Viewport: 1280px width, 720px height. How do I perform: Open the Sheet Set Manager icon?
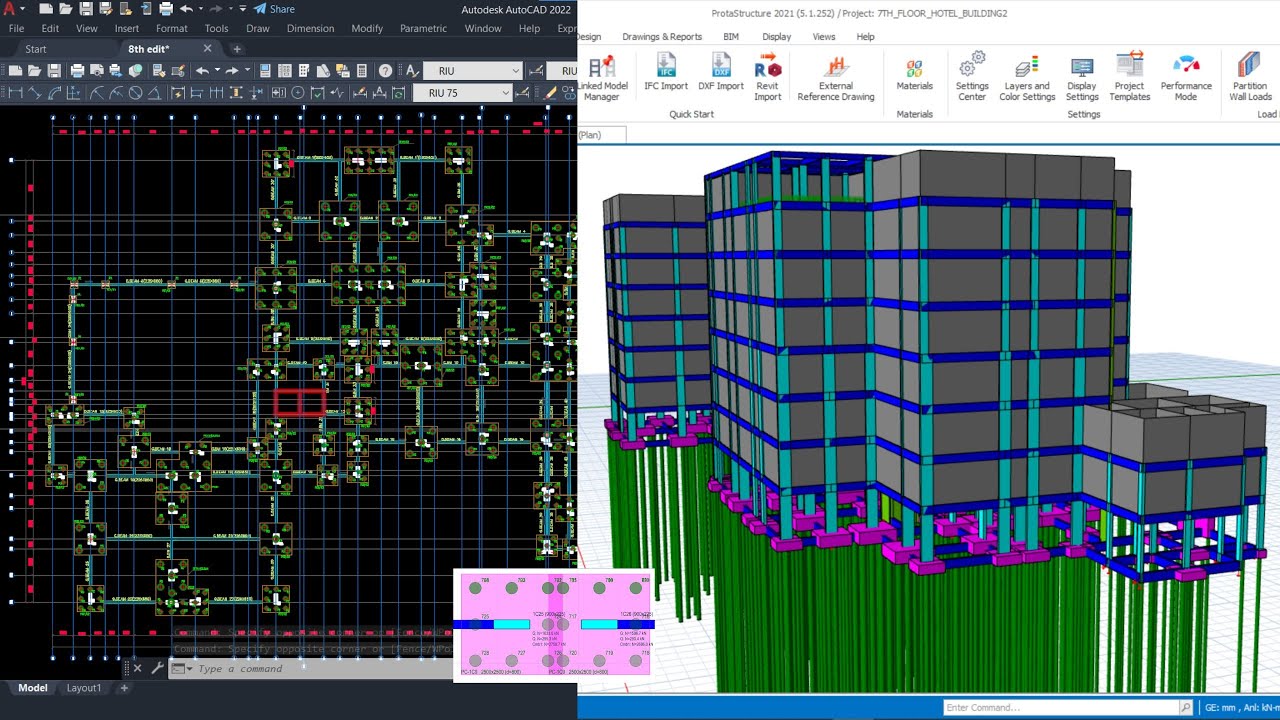[322, 71]
